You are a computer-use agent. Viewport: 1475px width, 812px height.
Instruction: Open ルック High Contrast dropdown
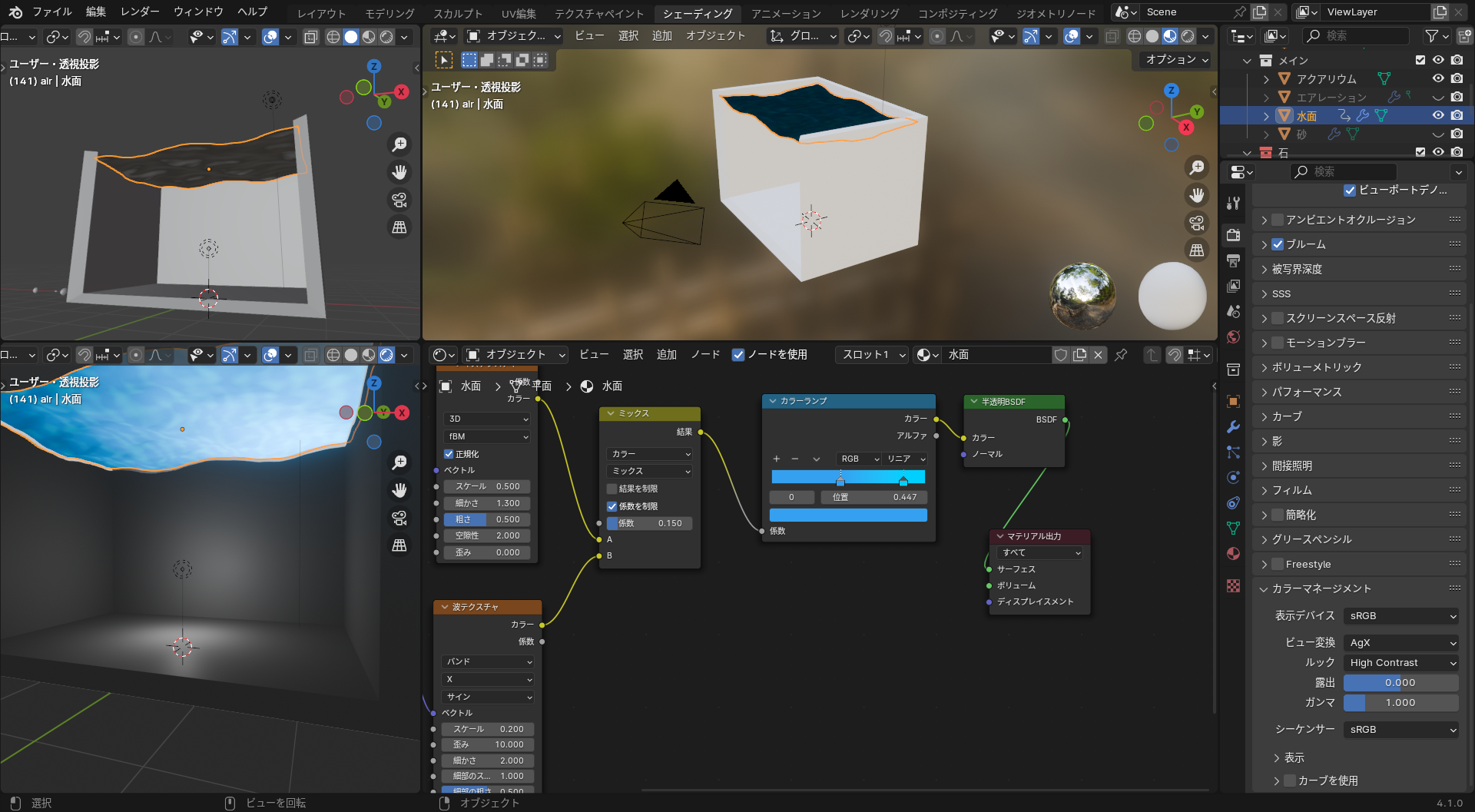coord(1402,662)
